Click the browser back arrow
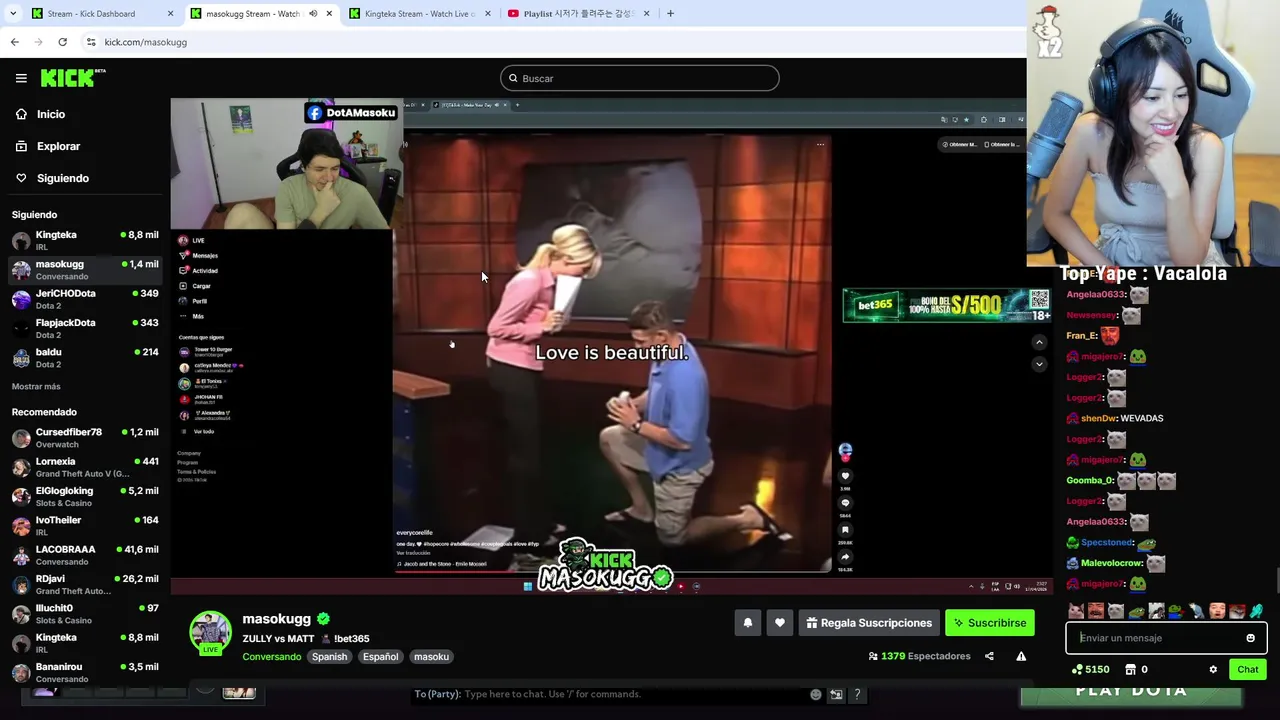 coord(15,42)
